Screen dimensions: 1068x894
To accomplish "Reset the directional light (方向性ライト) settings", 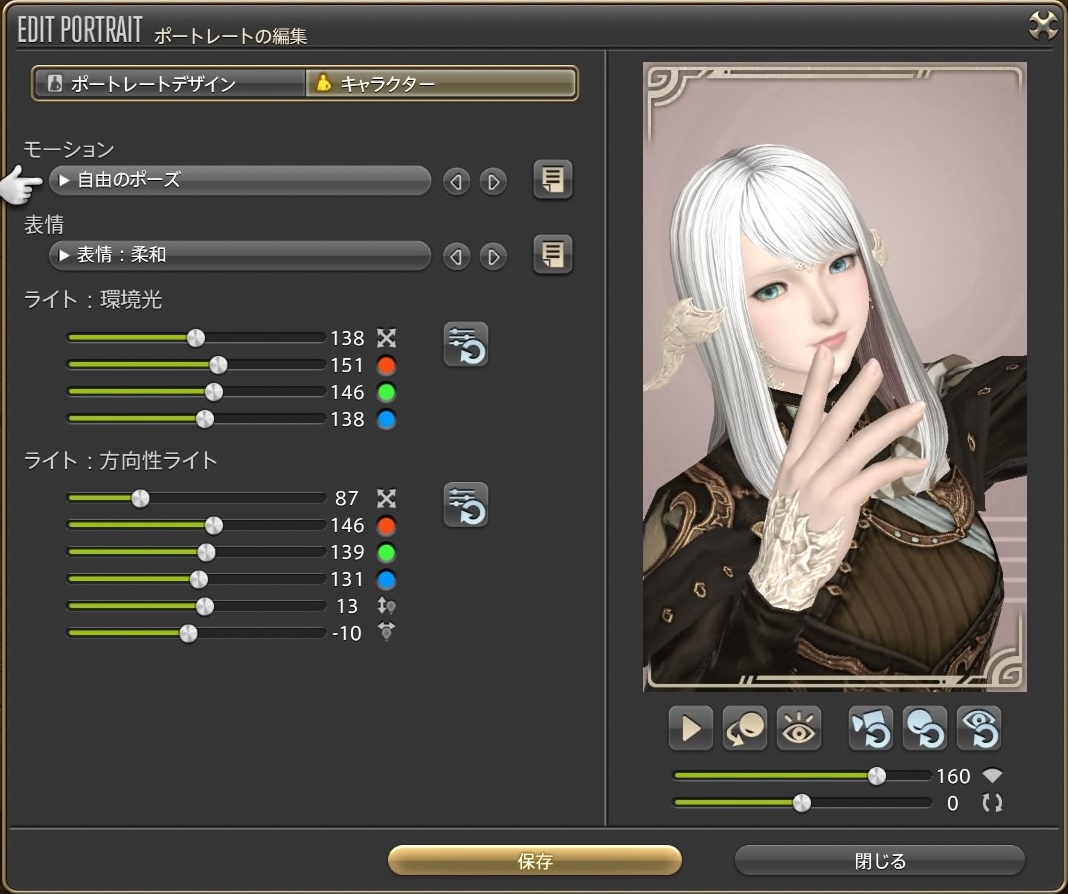I will pyautogui.click(x=466, y=505).
